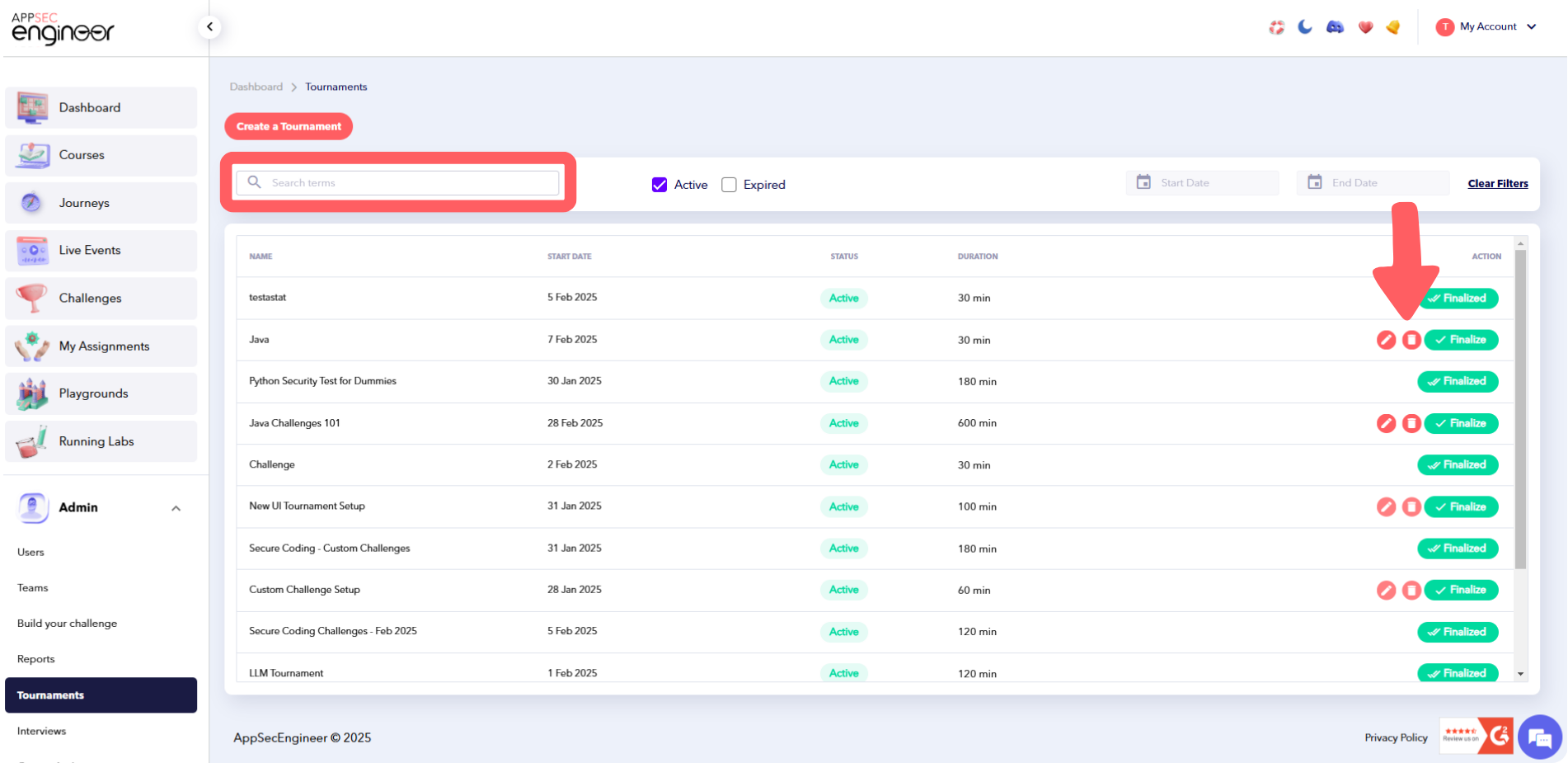Viewport: 1568px width, 763px height.
Task: Uncheck the Active filter checkbox
Action: tap(660, 185)
